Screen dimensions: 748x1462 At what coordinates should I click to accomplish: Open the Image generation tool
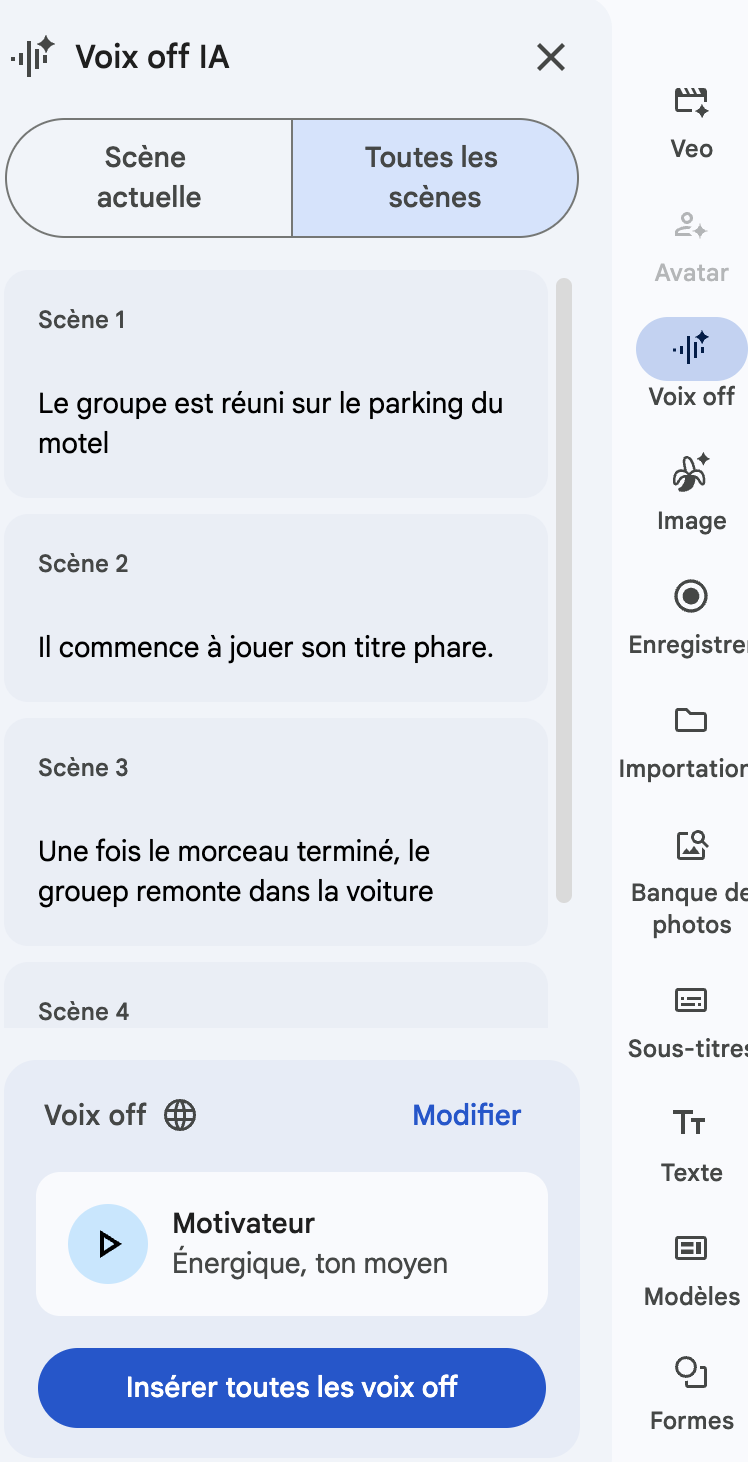(691, 474)
